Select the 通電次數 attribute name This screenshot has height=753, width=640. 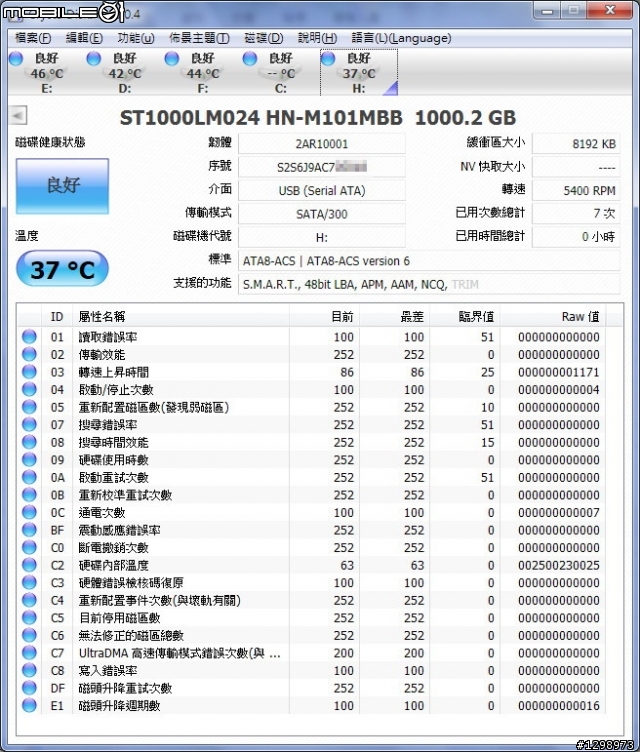(102, 512)
